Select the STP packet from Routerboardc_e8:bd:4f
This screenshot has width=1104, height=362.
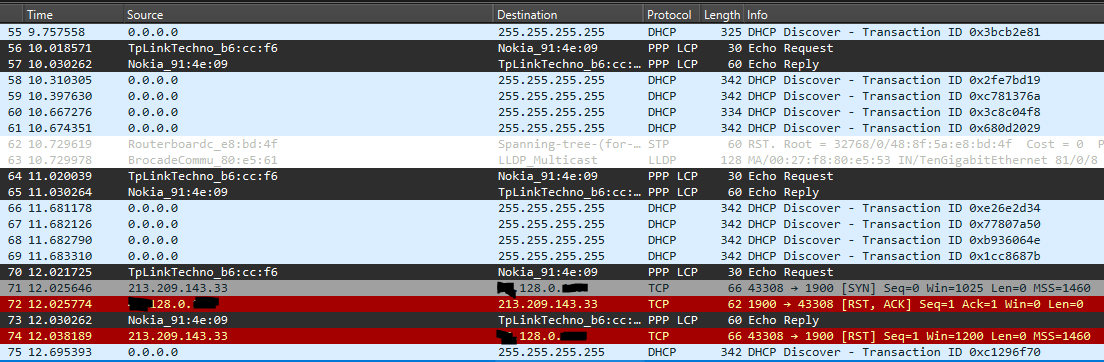click(x=552, y=144)
